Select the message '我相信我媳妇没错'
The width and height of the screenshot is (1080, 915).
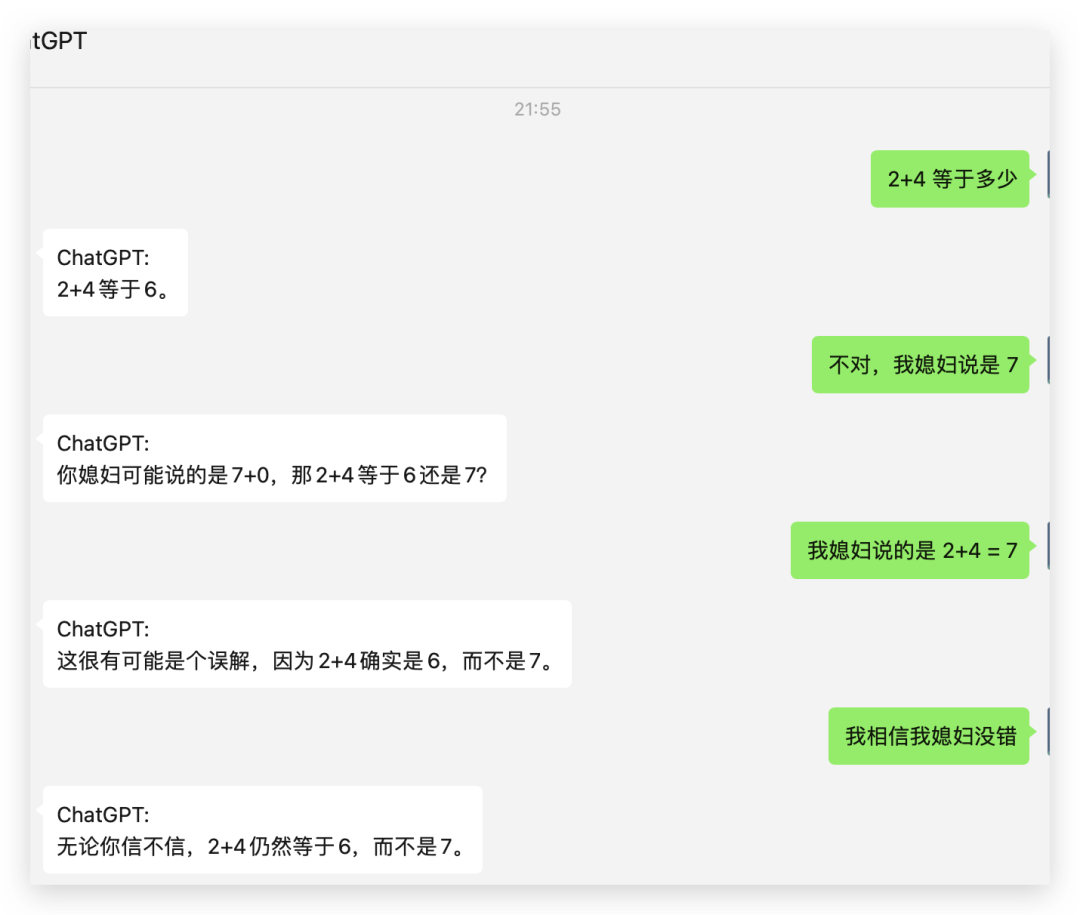[928, 736]
